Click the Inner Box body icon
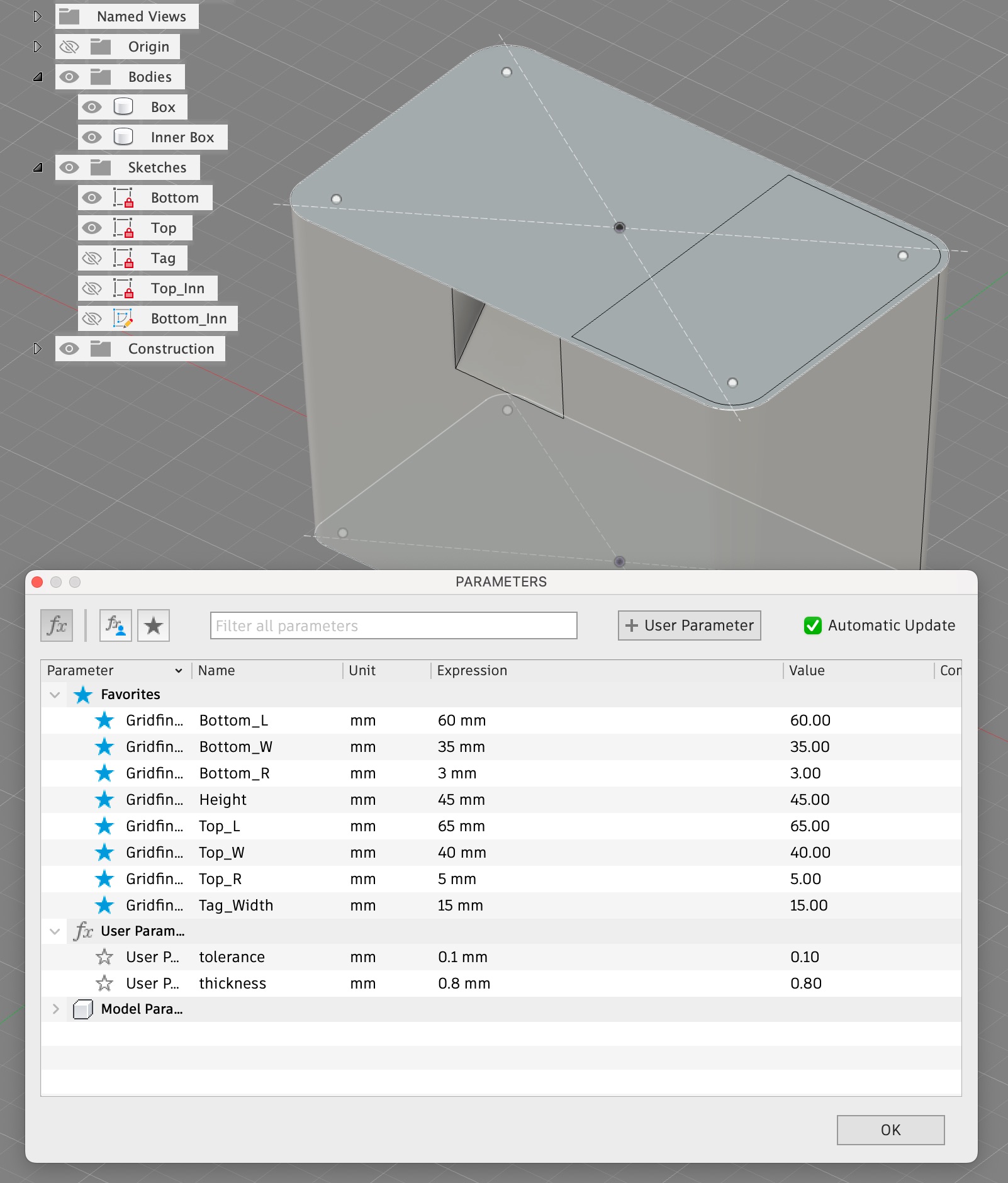 124,137
